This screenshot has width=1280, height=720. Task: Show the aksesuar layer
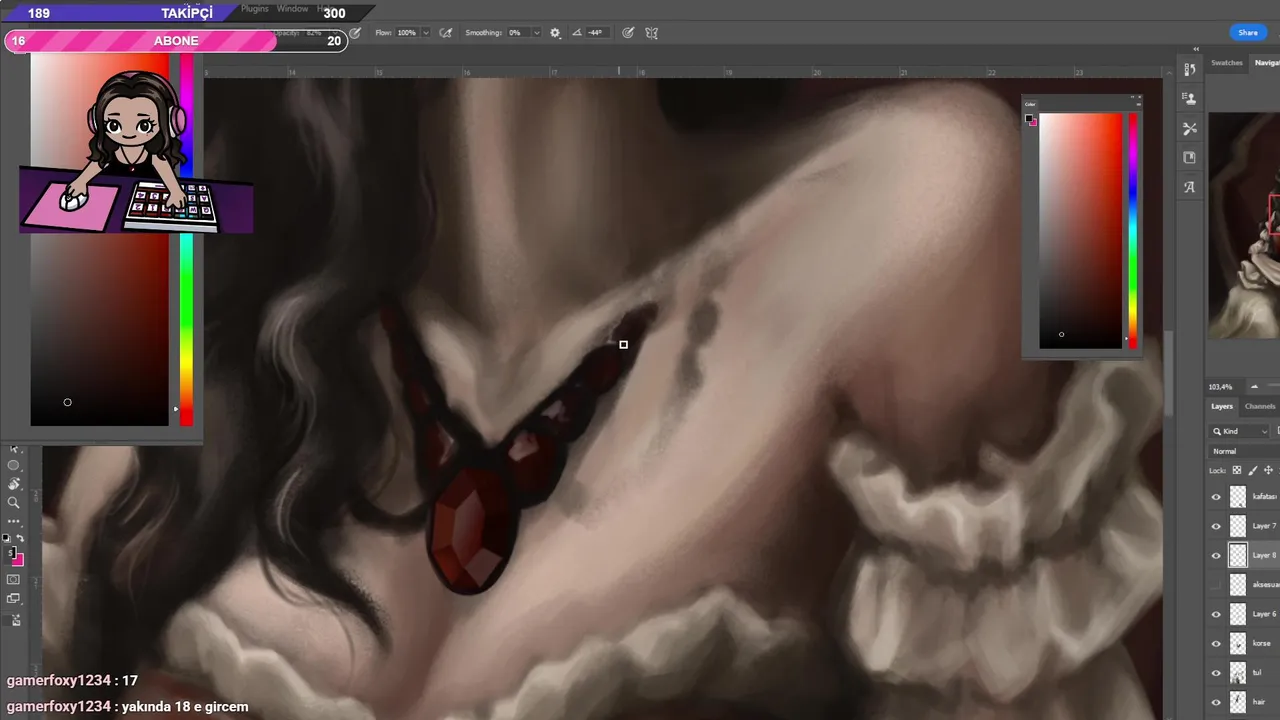click(1216, 585)
